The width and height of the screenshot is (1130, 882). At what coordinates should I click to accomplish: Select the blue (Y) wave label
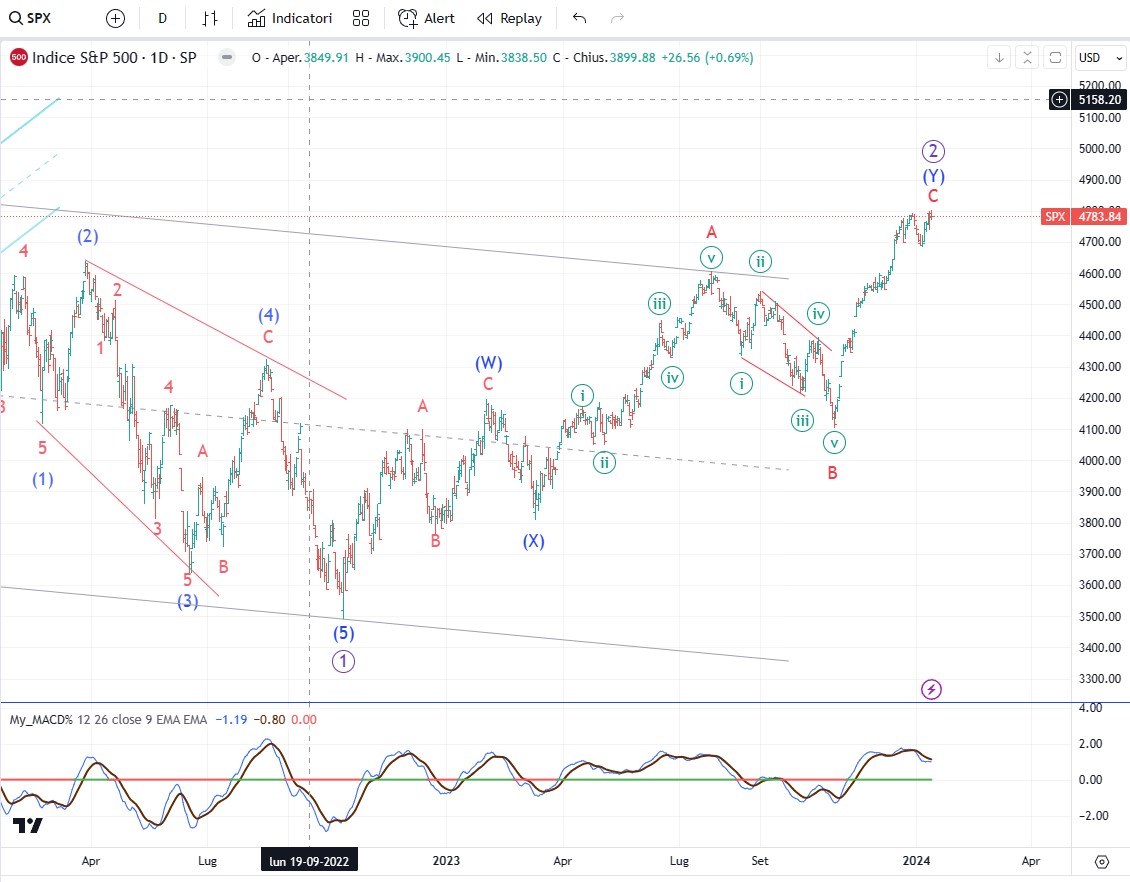[x=934, y=176]
